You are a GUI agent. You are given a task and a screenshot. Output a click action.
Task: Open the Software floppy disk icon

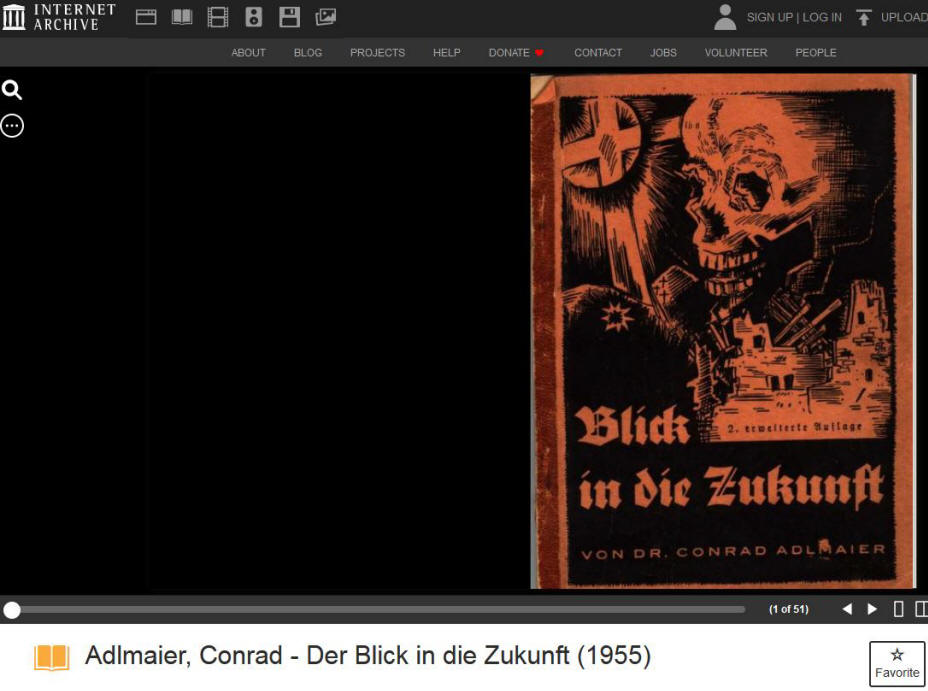click(289, 17)
